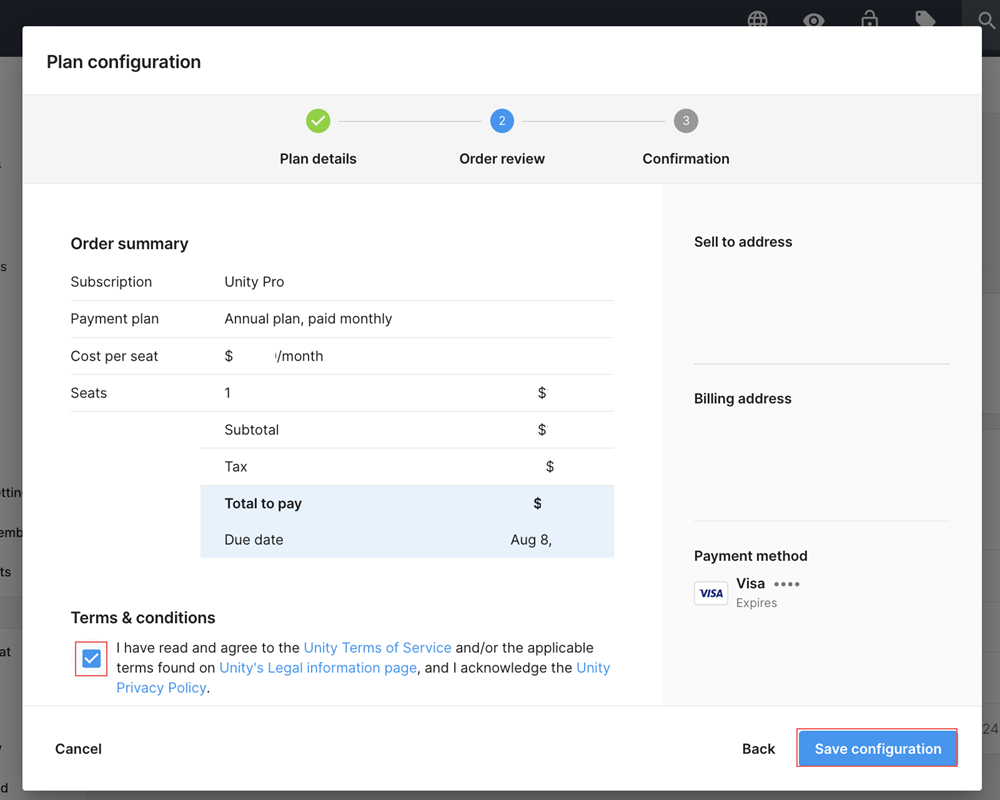Click the Sell to address heading
Image resolution: width=1000 pixels, height=800 pixels.
click(743, 242)
